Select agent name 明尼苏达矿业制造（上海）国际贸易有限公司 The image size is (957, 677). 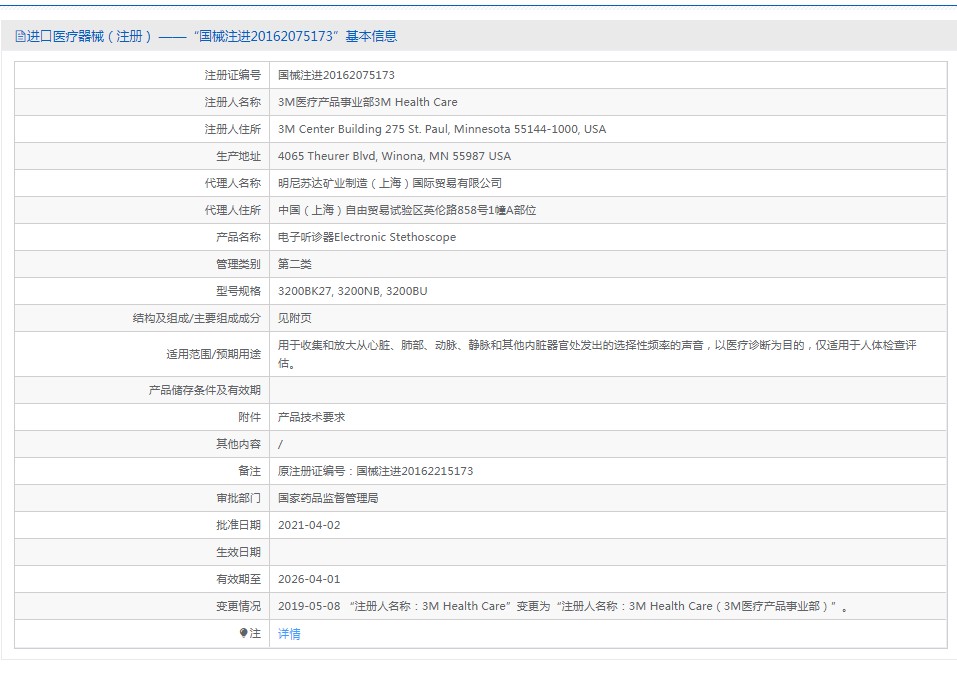point(390,183)
